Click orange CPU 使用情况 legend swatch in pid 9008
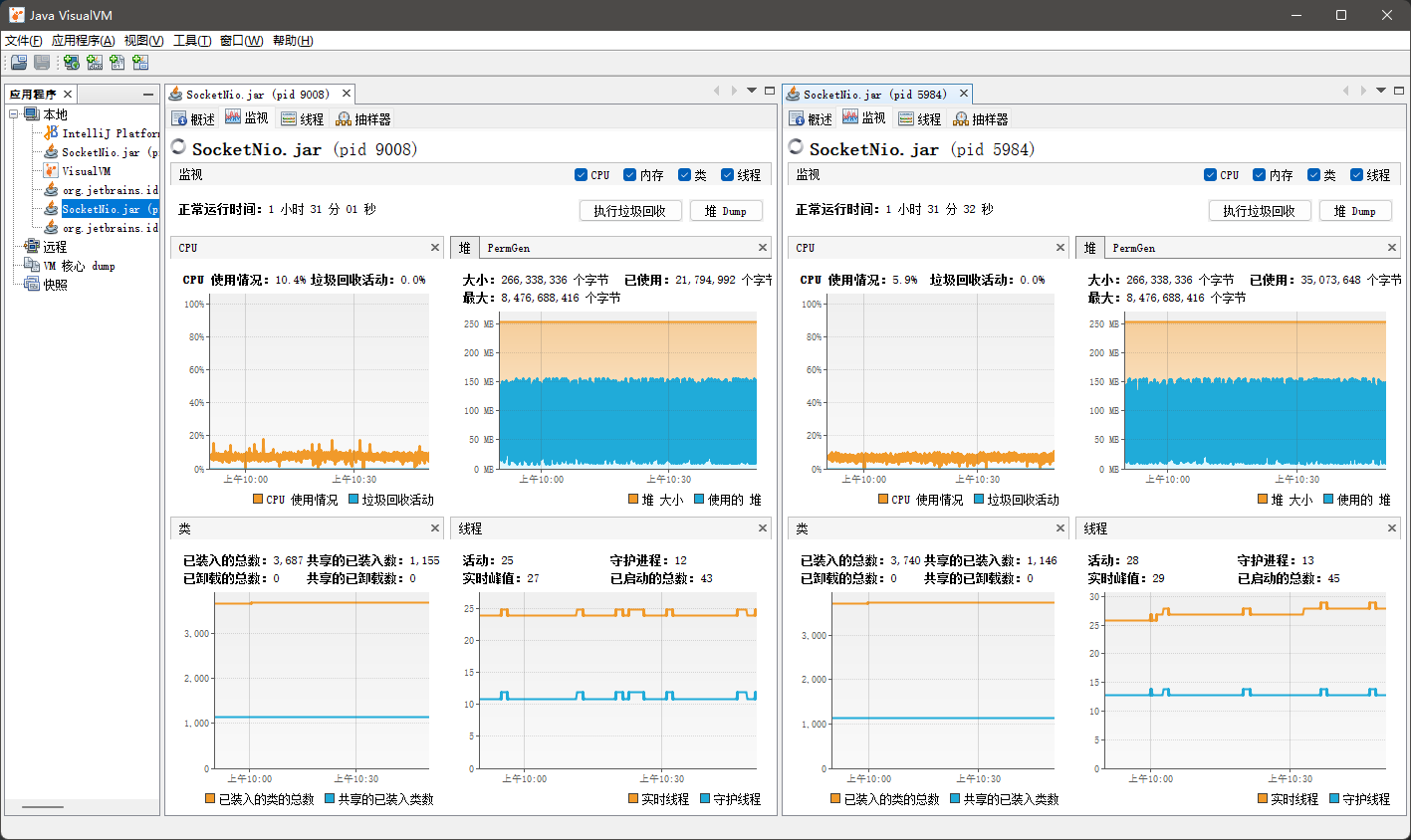 coord(258,500)
